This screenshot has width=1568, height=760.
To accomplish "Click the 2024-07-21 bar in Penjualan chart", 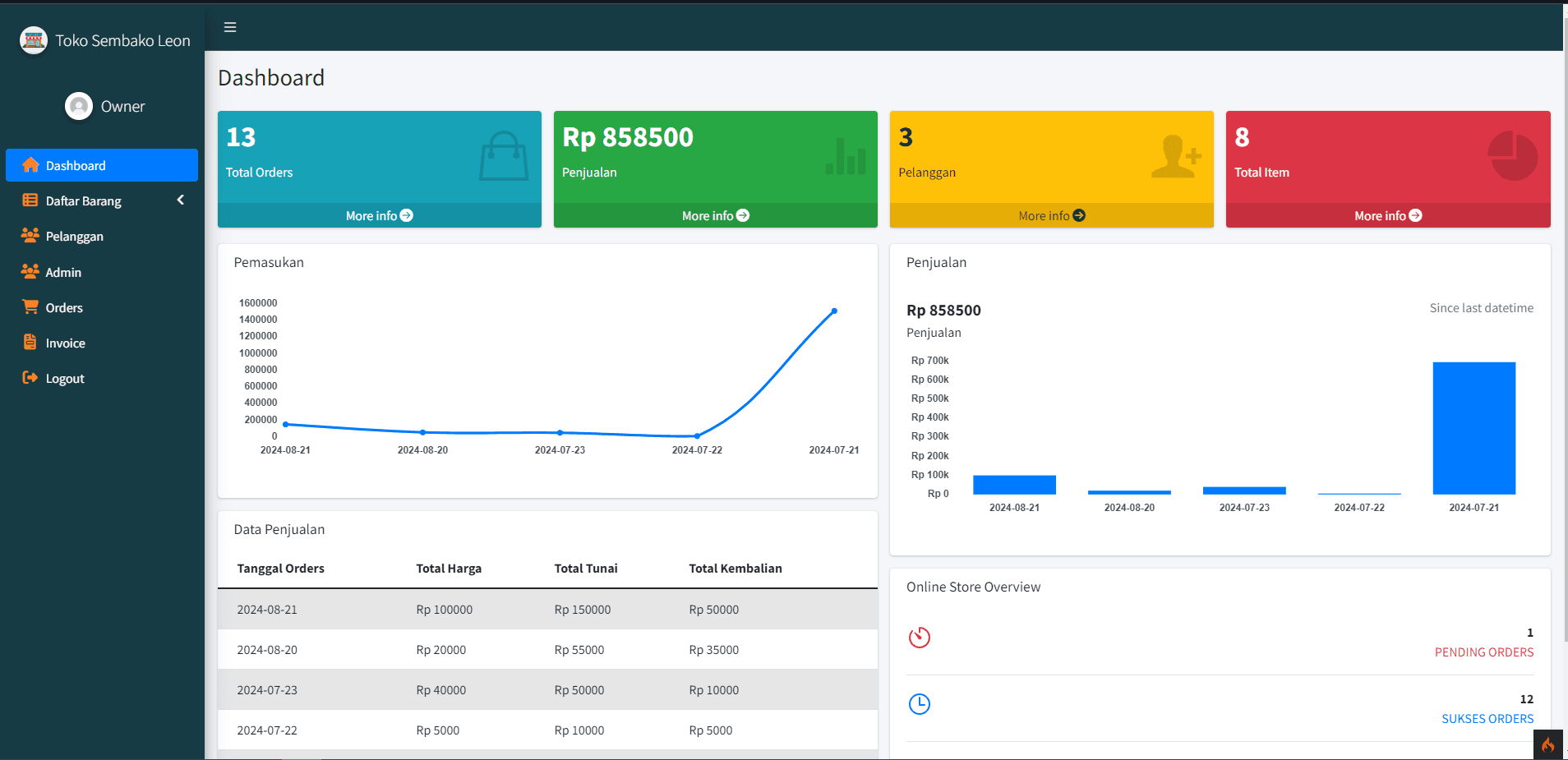I will [1473, 428].
